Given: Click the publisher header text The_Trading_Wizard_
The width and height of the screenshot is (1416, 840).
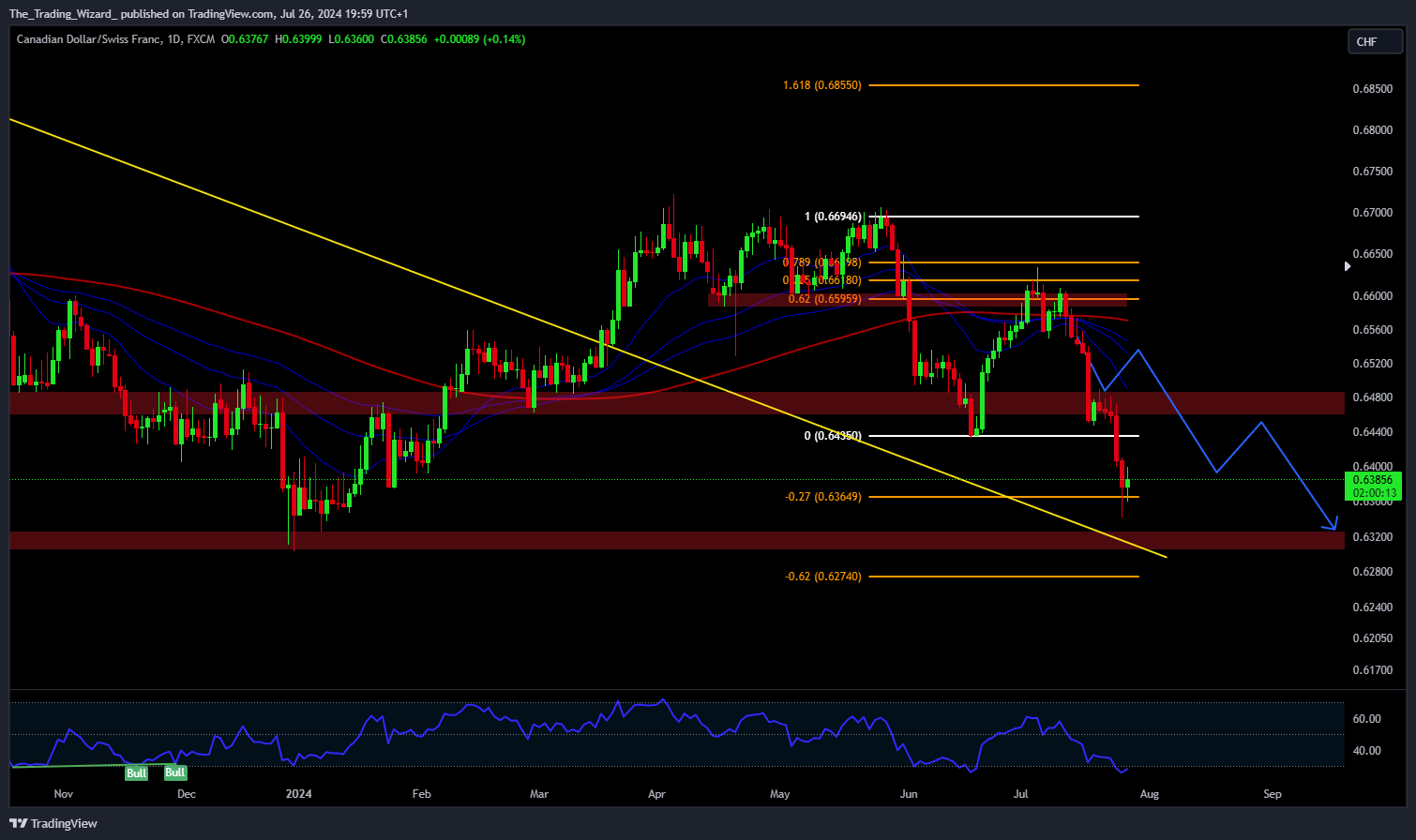Looking at the screenshot, I should coord(62,13).
